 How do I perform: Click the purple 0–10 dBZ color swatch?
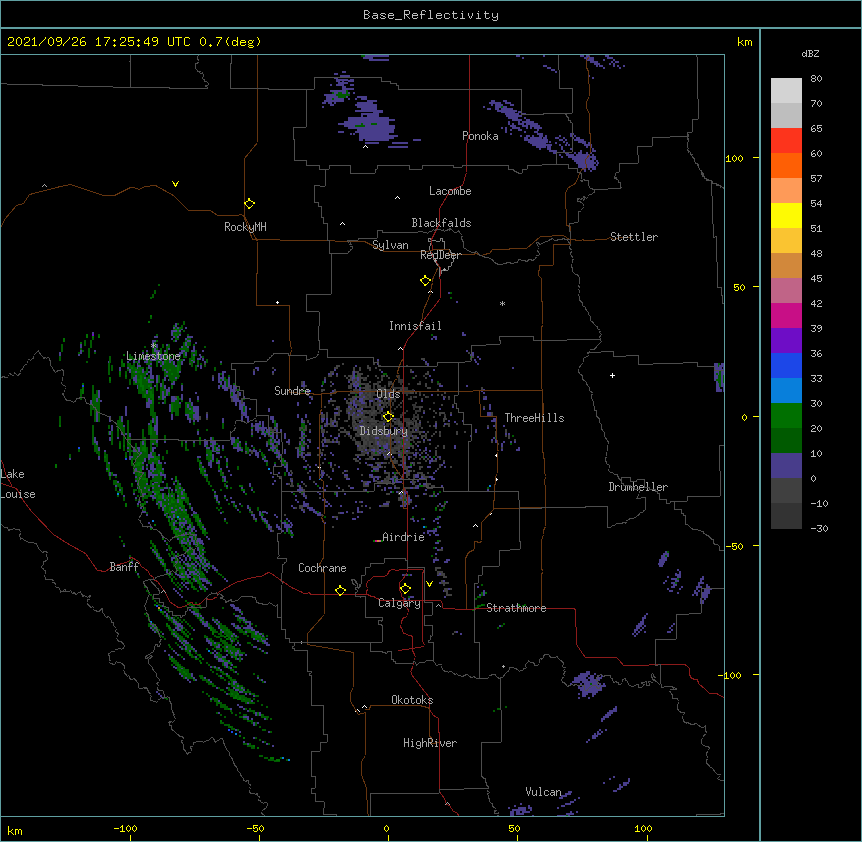(x=786, y=466)
